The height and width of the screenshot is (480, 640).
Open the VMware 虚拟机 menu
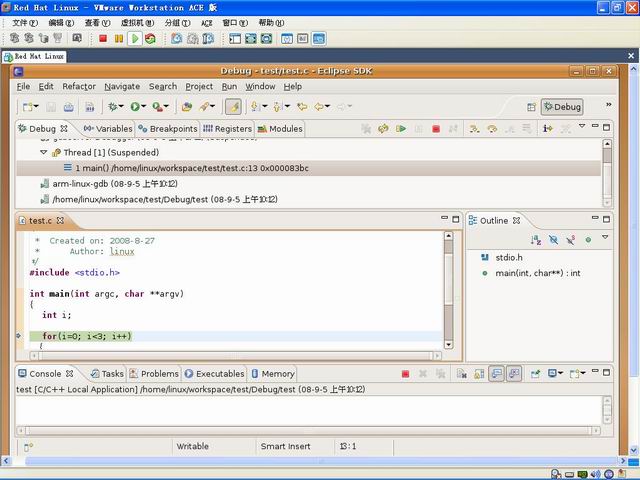137,23
